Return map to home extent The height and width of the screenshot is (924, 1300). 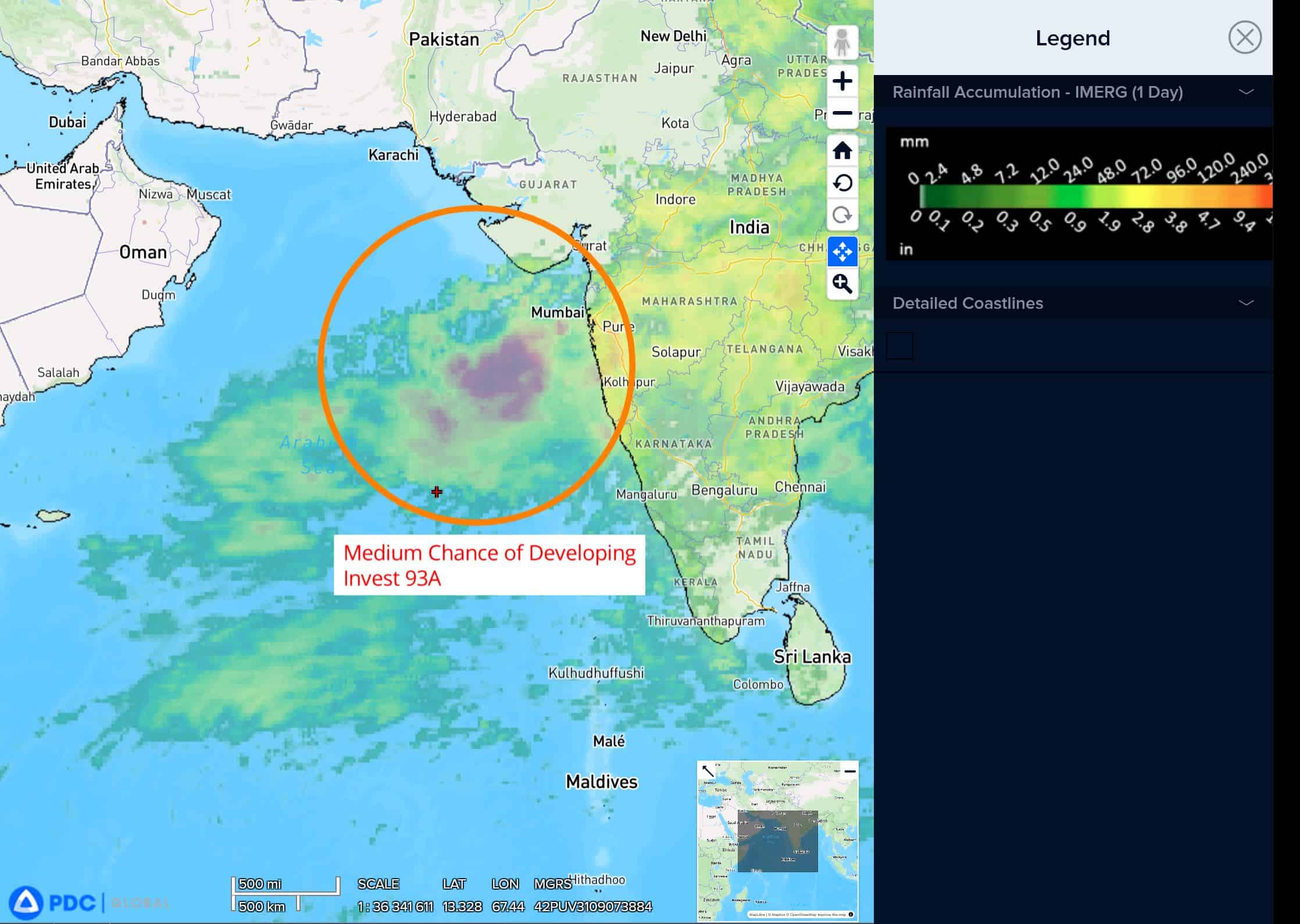coord(842,151)
